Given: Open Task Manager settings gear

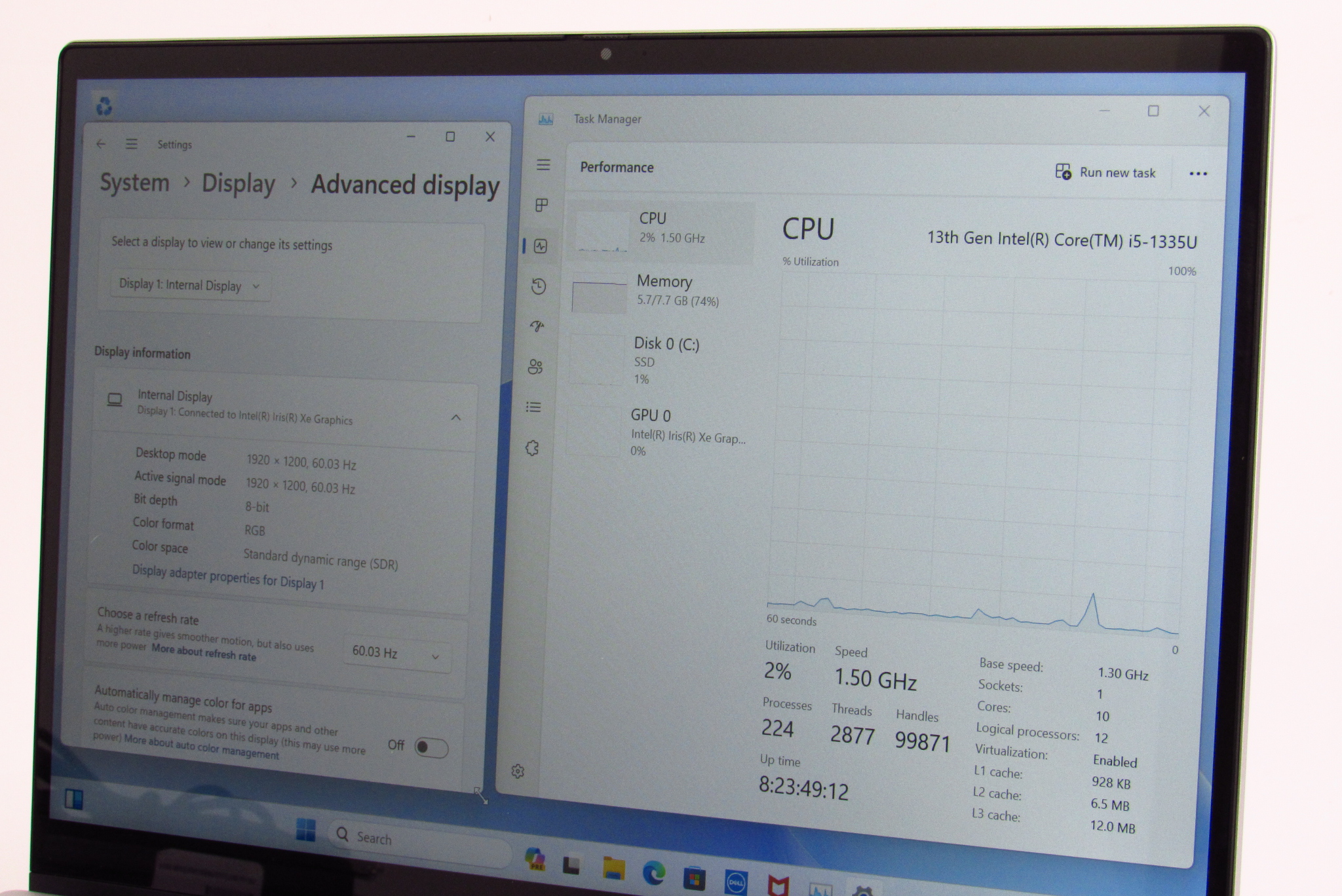Looking at the screenshot, I should point(518,772).
